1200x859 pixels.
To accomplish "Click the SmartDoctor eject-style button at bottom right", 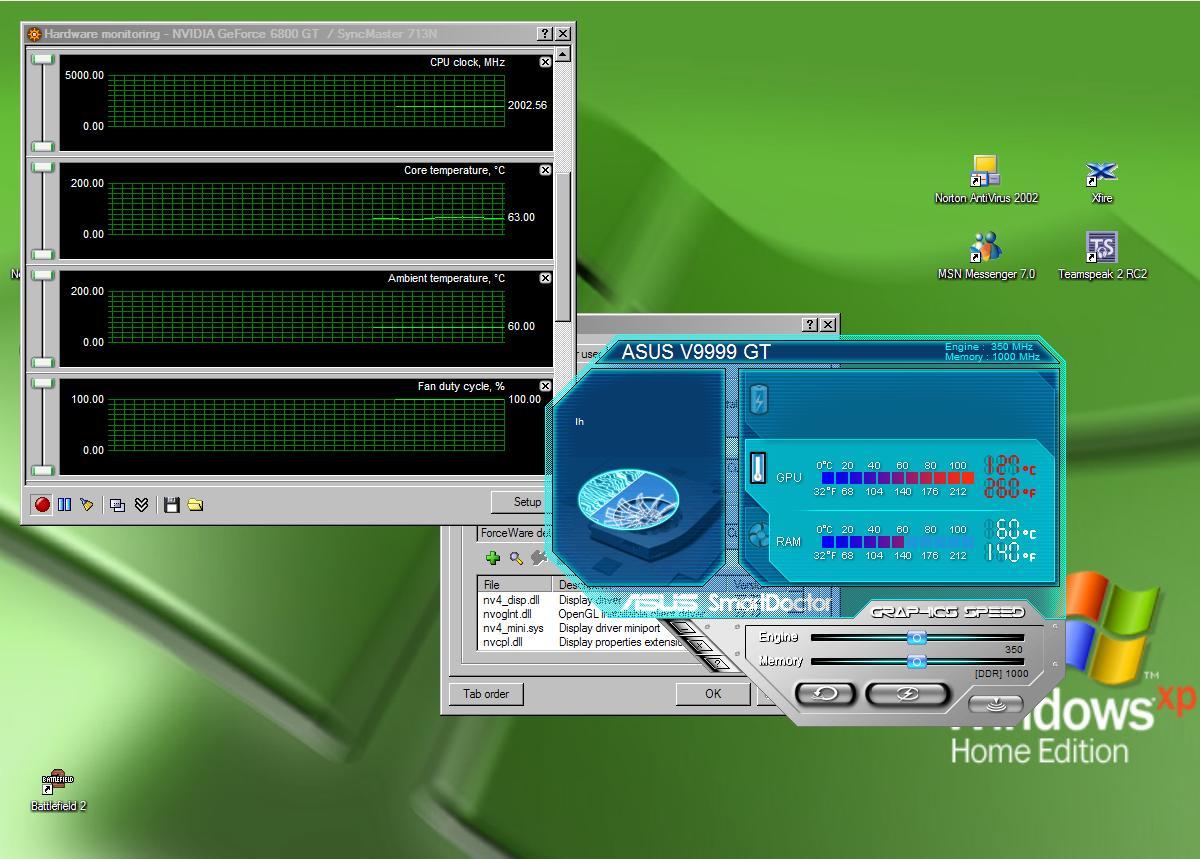I will click(x=996, y=703).
